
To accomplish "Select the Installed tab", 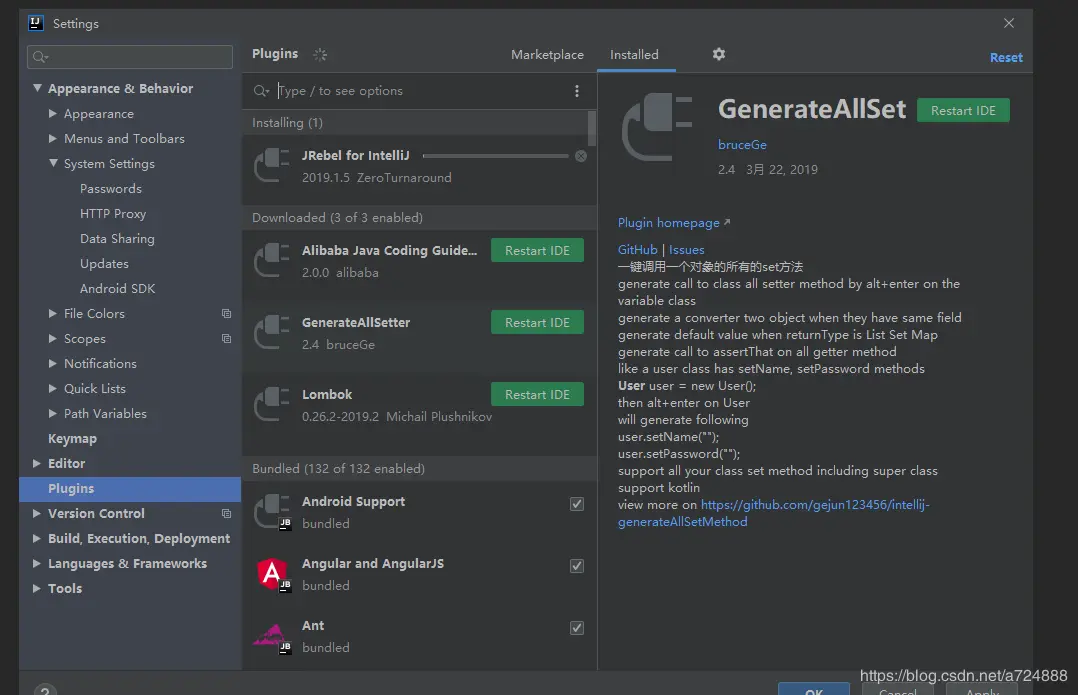I will 635,54.
